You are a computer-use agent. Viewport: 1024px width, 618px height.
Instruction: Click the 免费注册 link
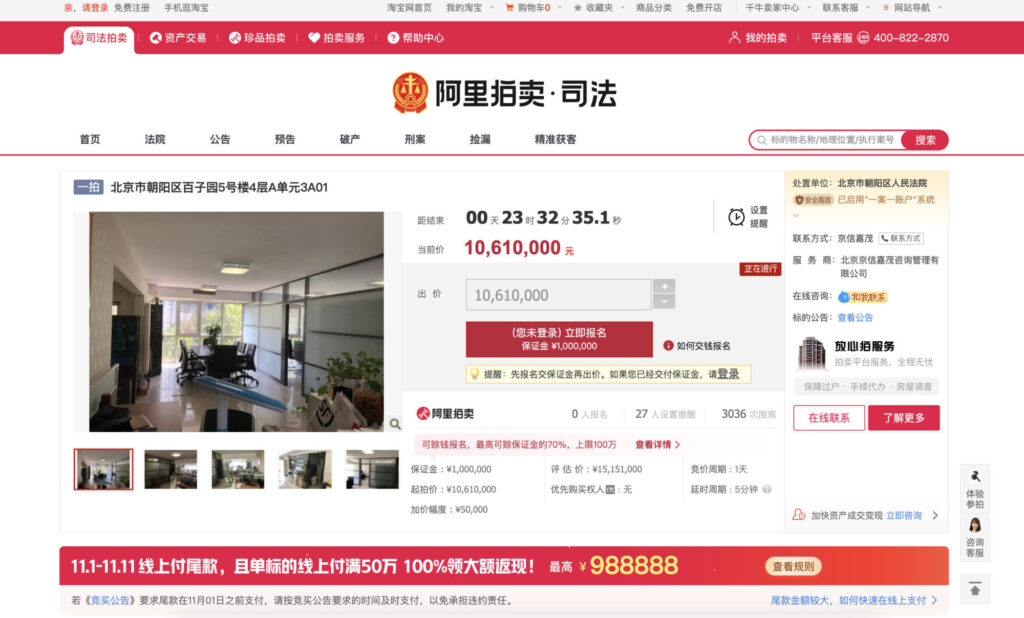point(131,8)
